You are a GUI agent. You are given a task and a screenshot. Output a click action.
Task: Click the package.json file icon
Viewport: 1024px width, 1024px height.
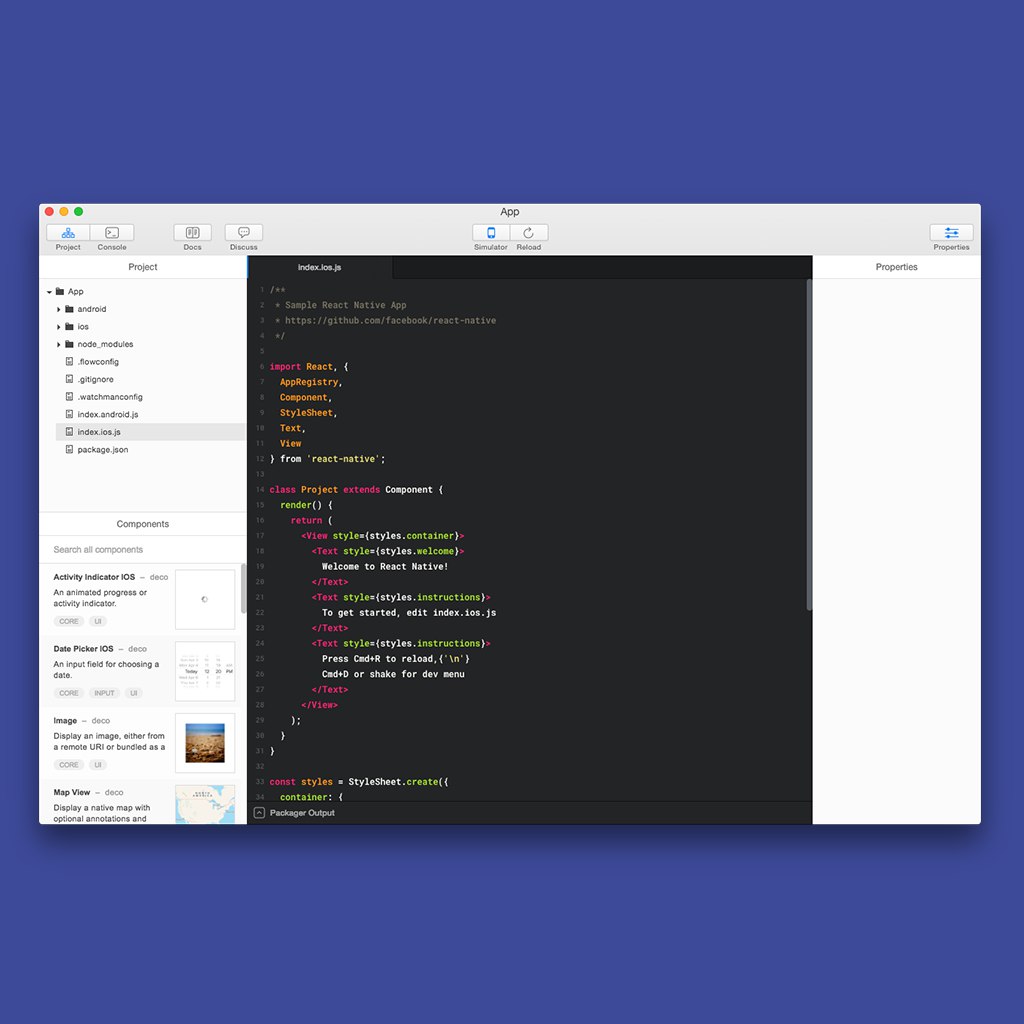click(x=69, y=449)
